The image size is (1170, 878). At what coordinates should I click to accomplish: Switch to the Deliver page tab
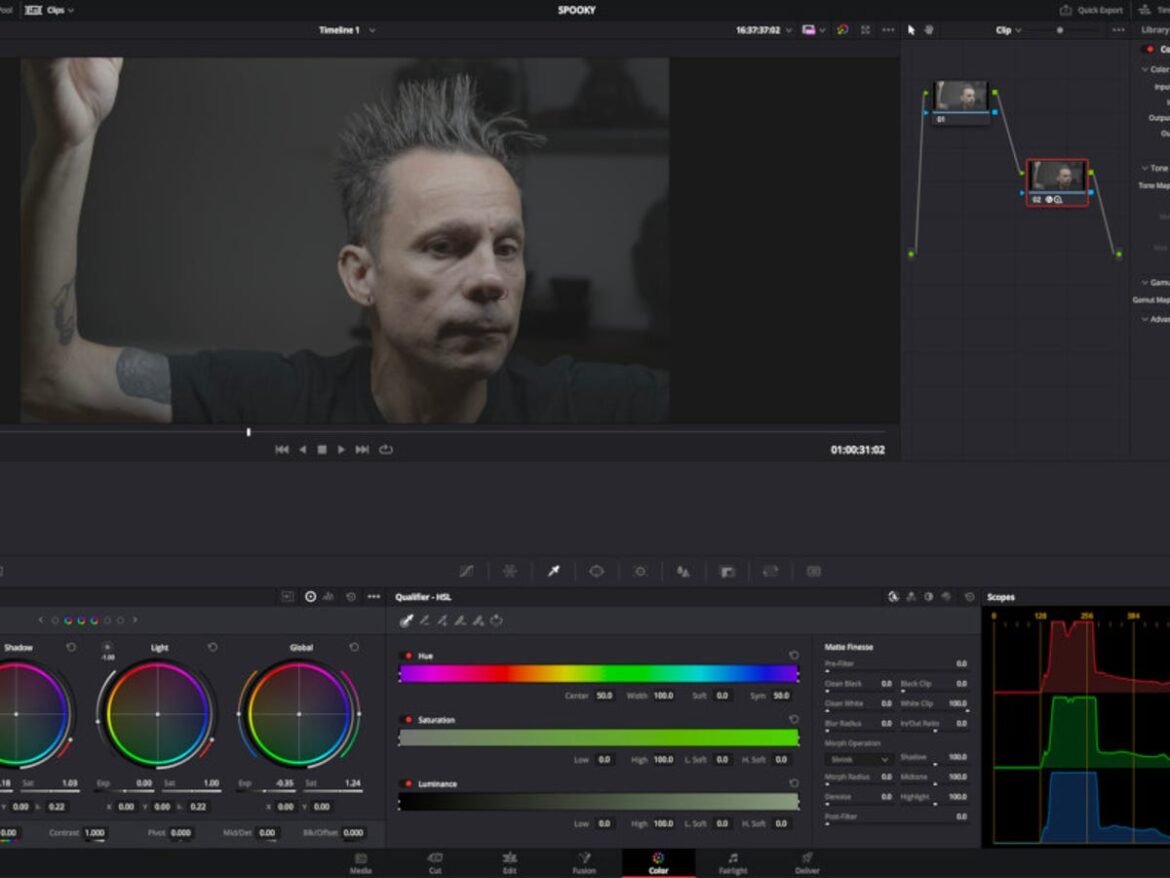(807, 862)
